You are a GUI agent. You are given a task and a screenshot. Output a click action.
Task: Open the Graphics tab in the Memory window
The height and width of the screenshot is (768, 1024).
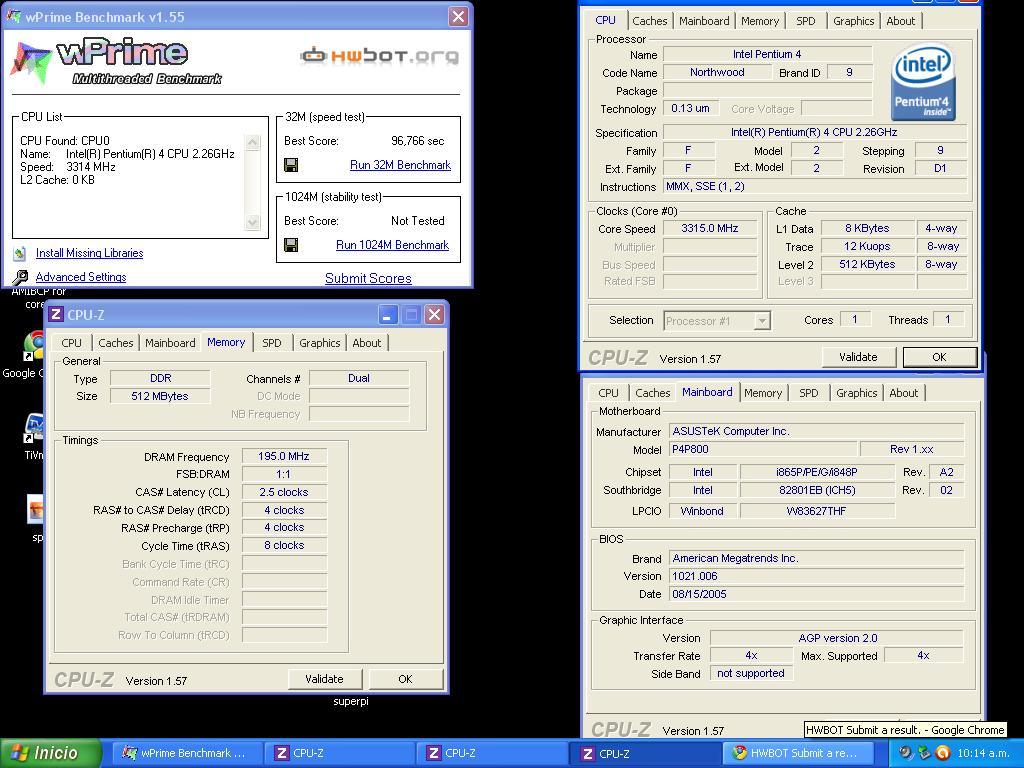tap(319, 343)
